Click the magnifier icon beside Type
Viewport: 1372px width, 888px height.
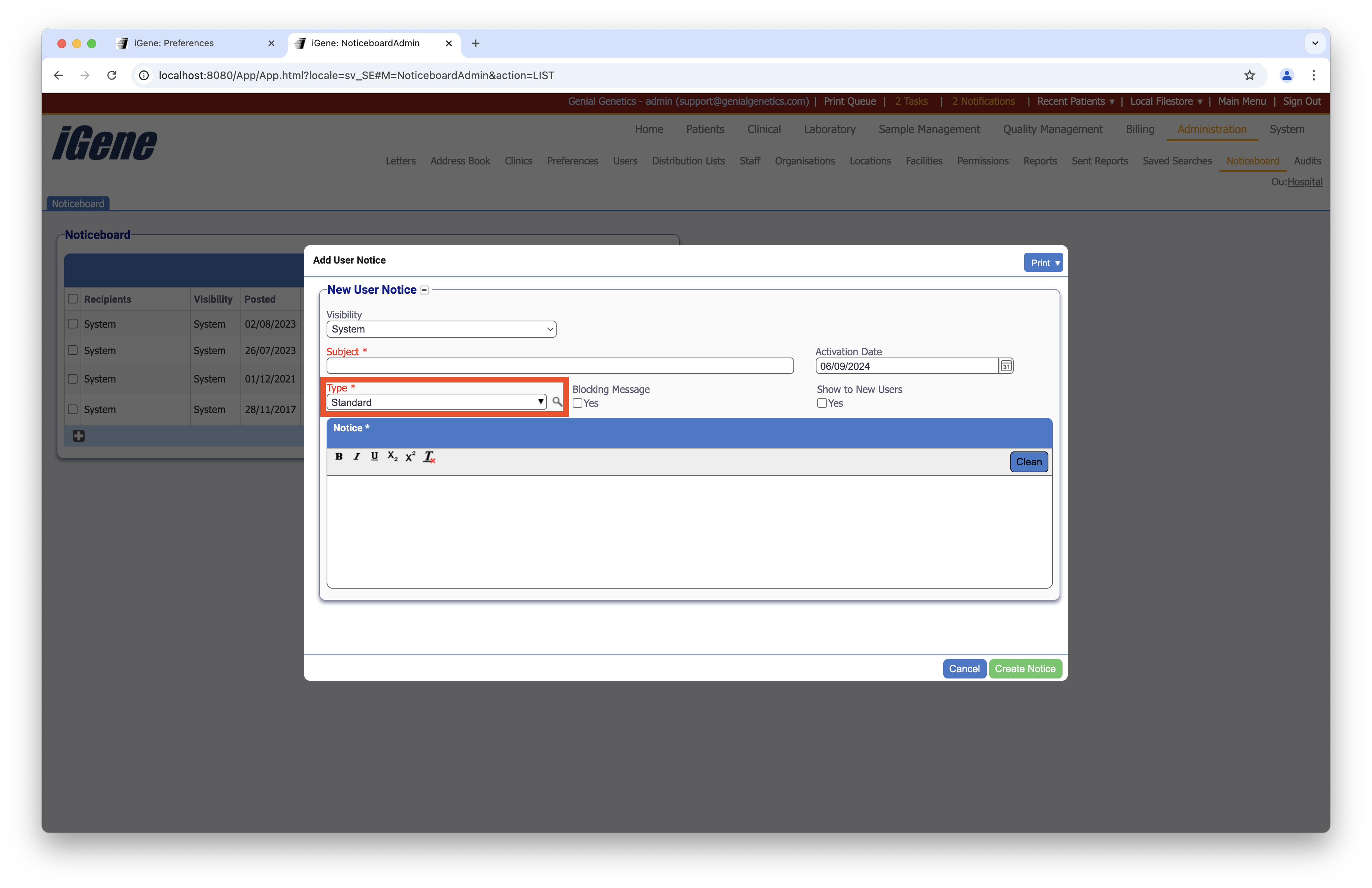point(557,402)
